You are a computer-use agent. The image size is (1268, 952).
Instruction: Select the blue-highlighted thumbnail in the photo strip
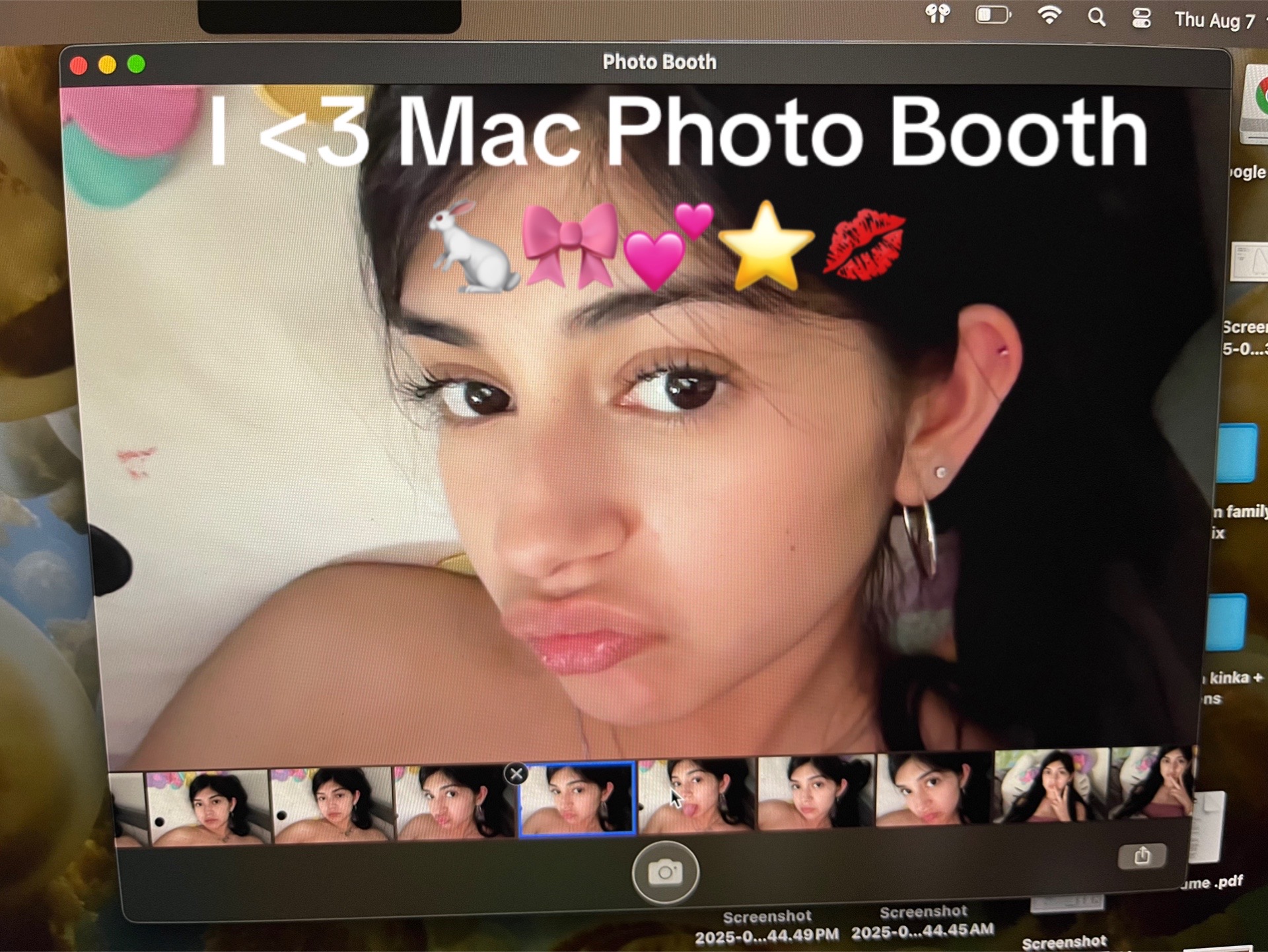pyautogui.click(x=577, y=799)
